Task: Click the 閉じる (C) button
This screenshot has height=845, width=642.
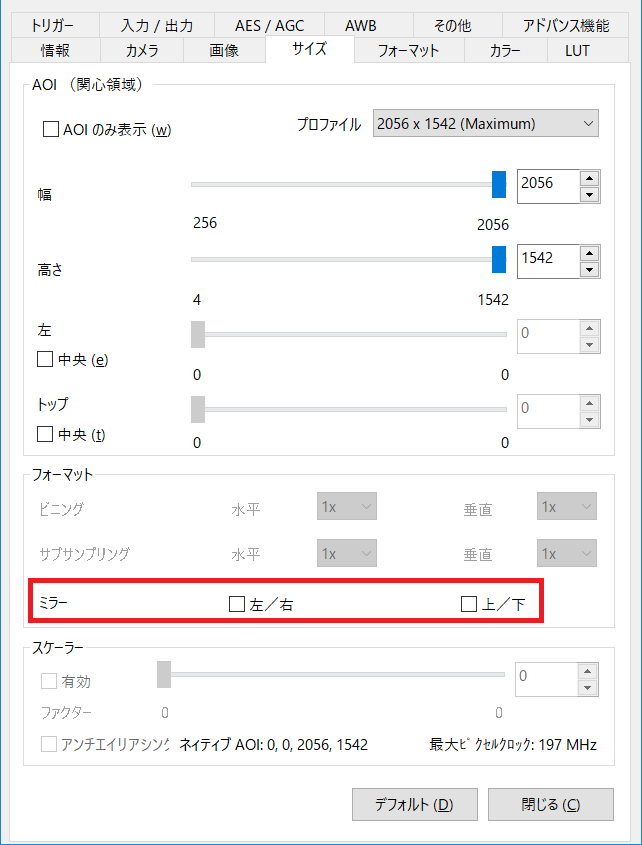Action: pos(551,804)
